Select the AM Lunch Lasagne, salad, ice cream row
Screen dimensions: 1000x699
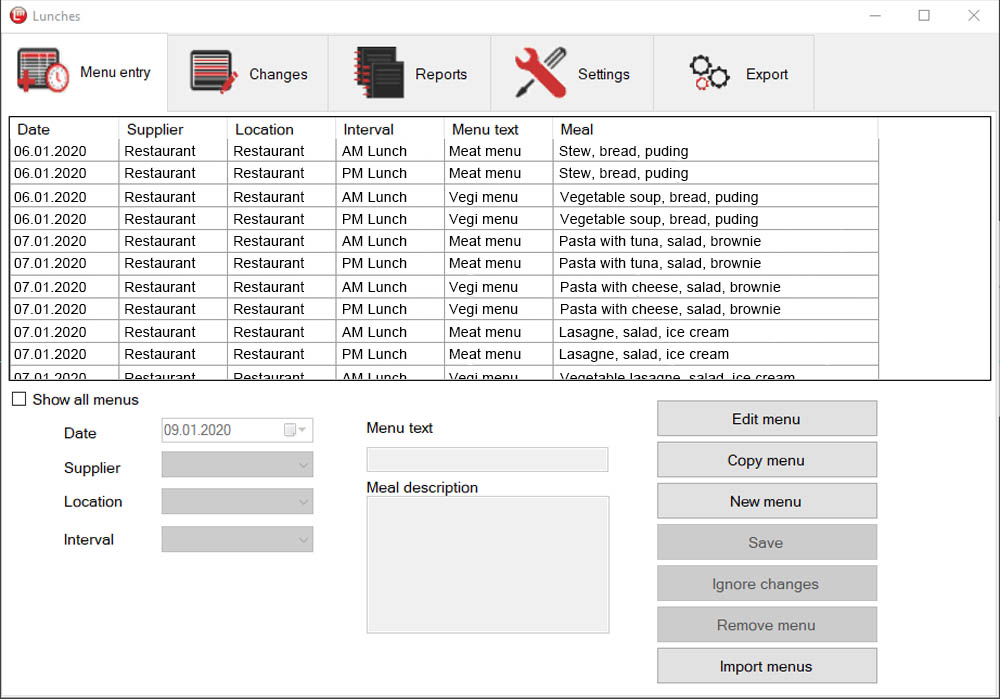[x=444, y=332]
